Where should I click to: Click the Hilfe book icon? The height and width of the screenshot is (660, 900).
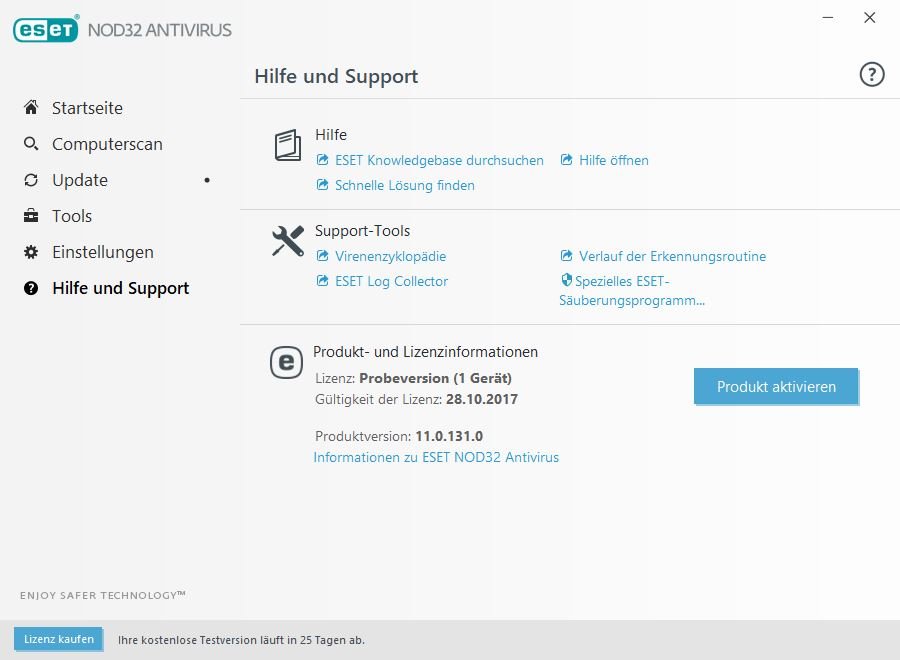[x=288, y=145]
